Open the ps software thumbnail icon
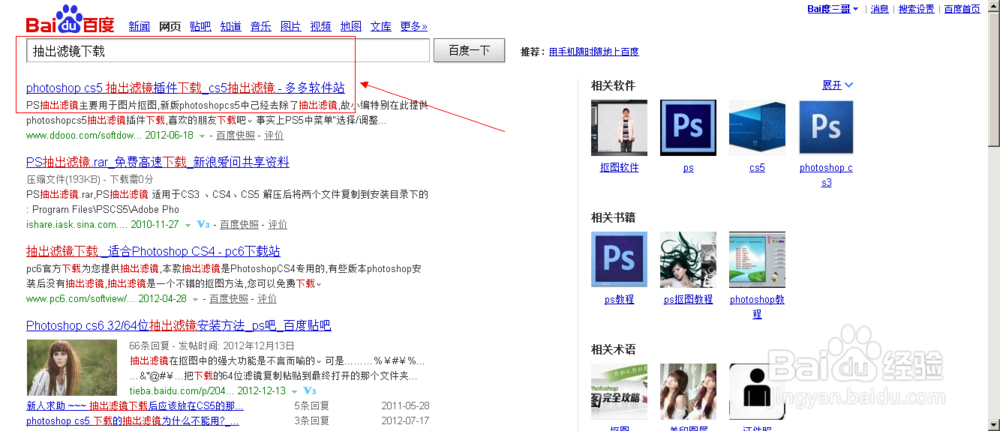1000x431 pixels. point(688,128)
